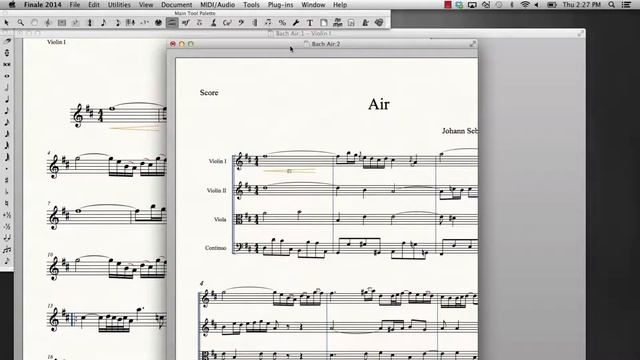Viewport: 640px width, 360px height.
Task: Click the Air title text in score
Action: tap(379, 104)
